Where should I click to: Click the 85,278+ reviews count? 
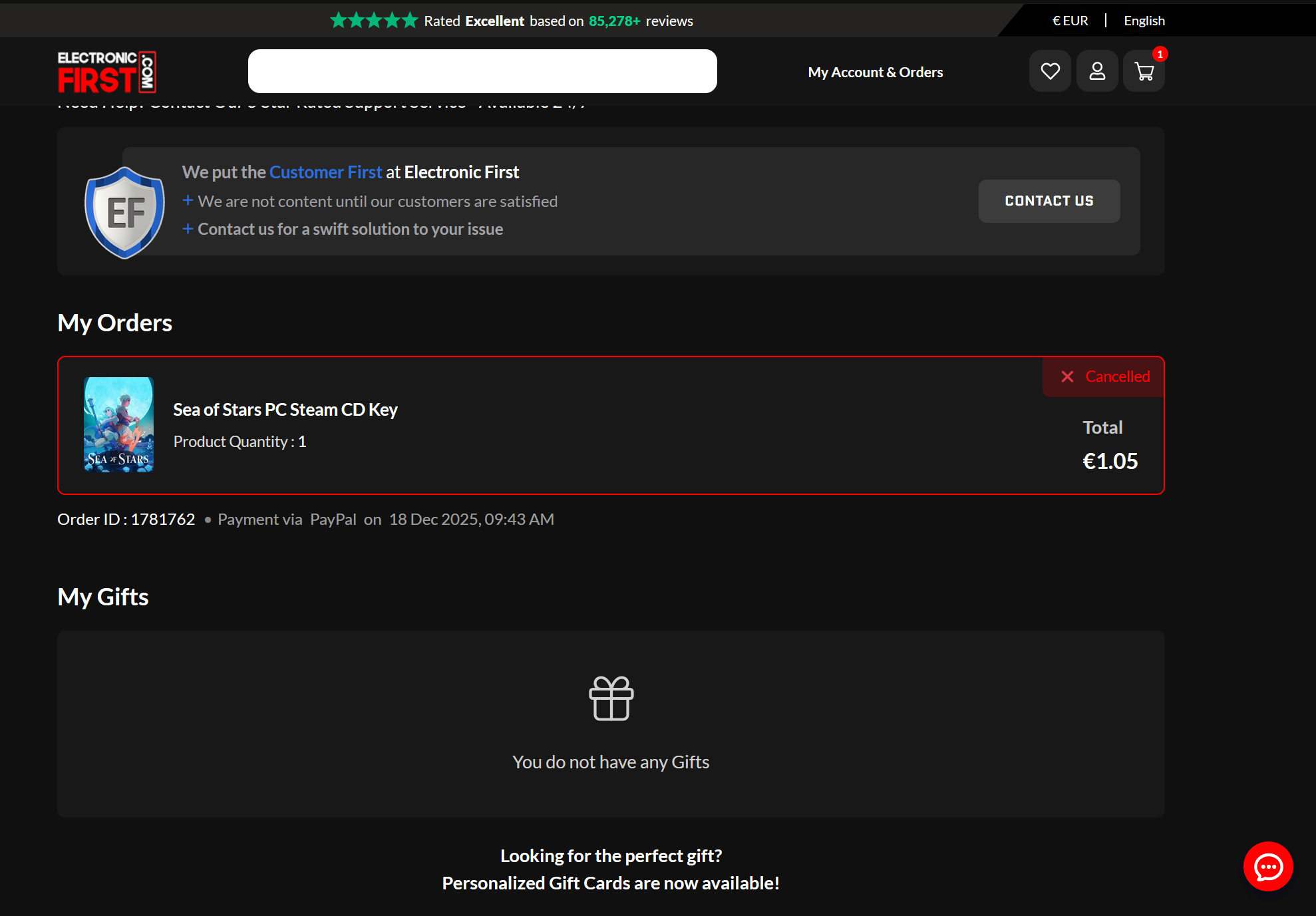613,21
